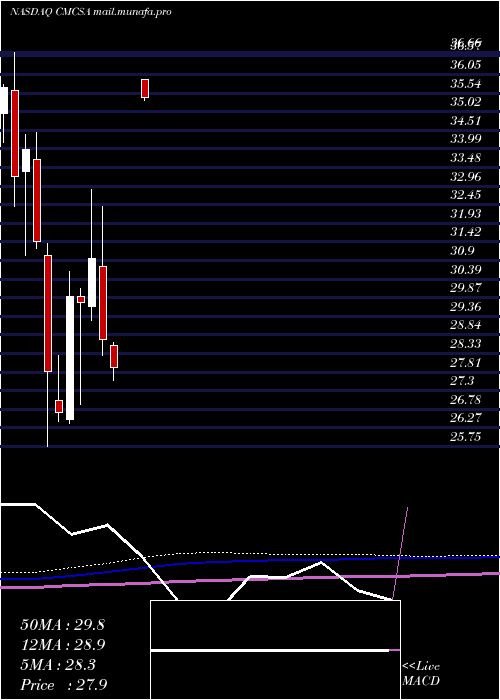Click the 29.87 price axis label
This screenshot has width=500, height=700.
(465, 288)
